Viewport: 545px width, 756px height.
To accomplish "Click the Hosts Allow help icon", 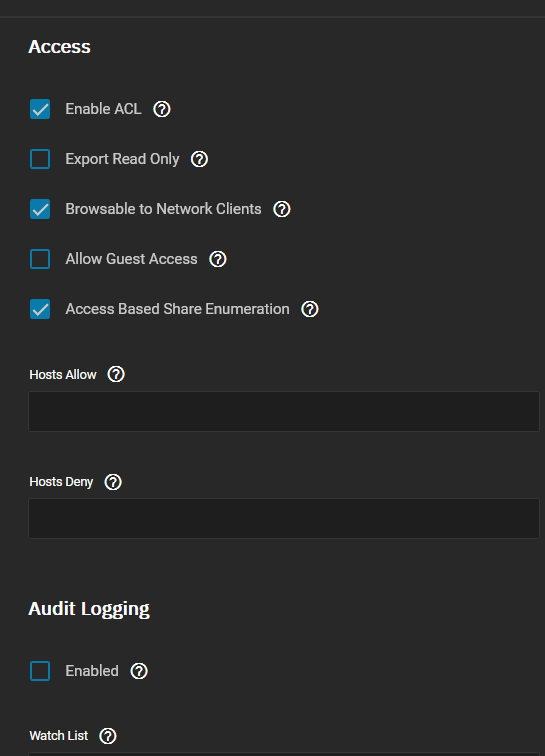I will 116,374.
